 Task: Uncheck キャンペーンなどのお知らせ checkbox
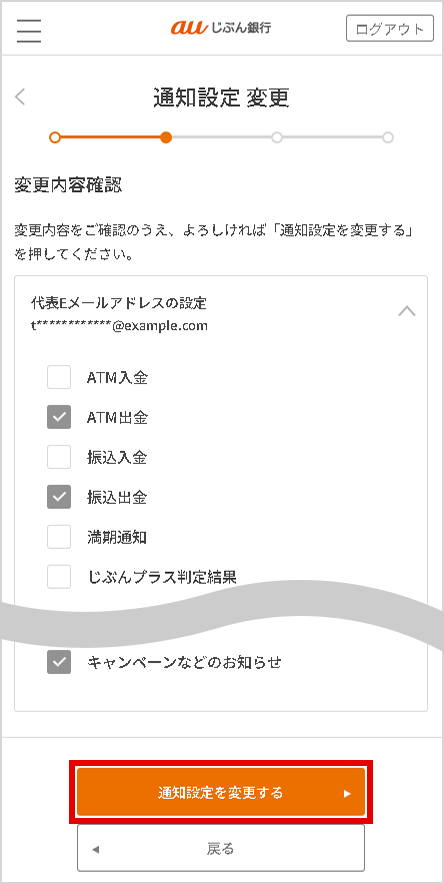[x=59, y=662]
